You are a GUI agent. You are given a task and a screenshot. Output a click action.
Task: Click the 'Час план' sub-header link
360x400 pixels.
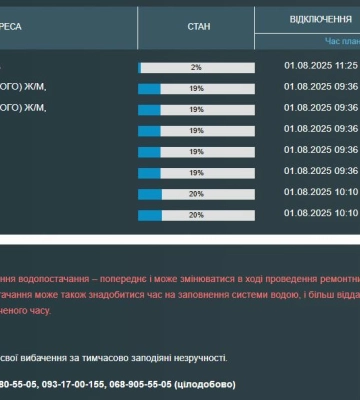(x=342, y=41)
